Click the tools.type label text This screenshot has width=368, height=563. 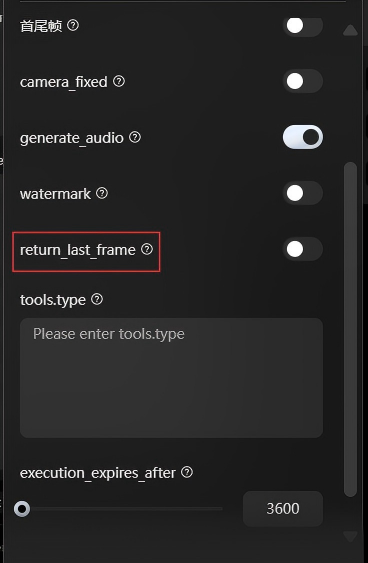[53, 301]
